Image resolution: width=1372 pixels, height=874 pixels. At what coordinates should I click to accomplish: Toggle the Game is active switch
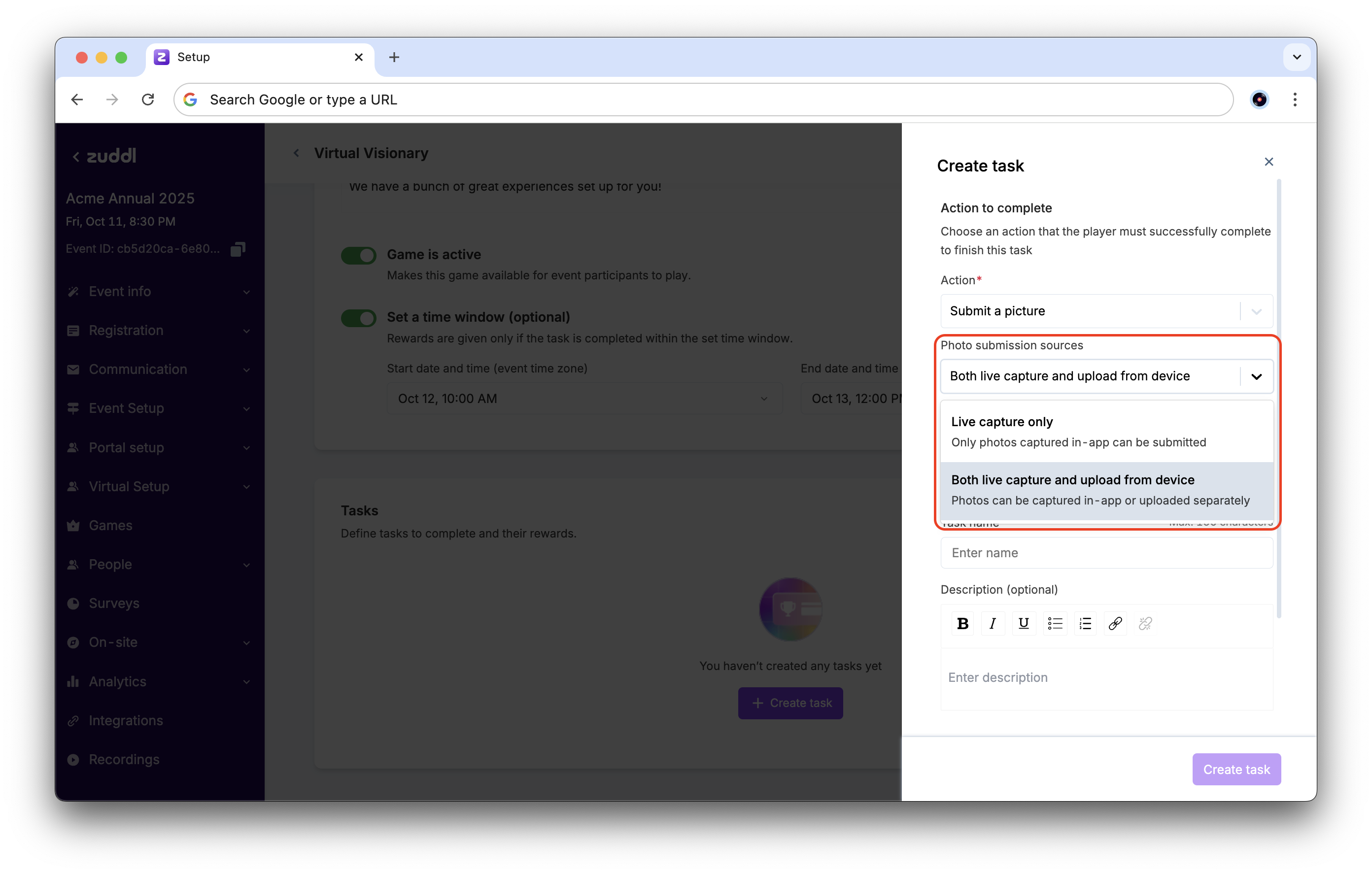pos(358,255)
